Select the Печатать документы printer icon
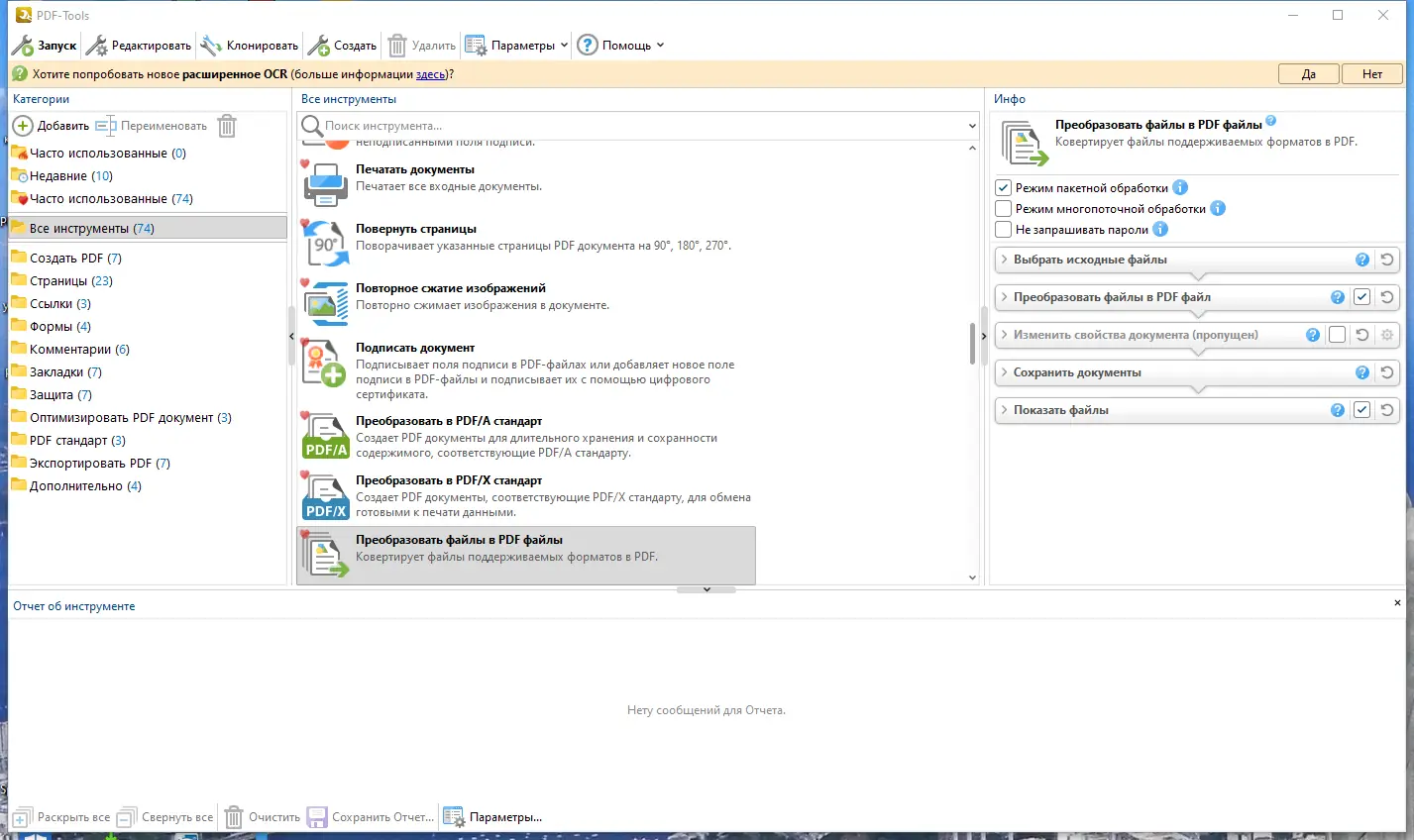Screen dimensions: 1414x840 (326, 183)
